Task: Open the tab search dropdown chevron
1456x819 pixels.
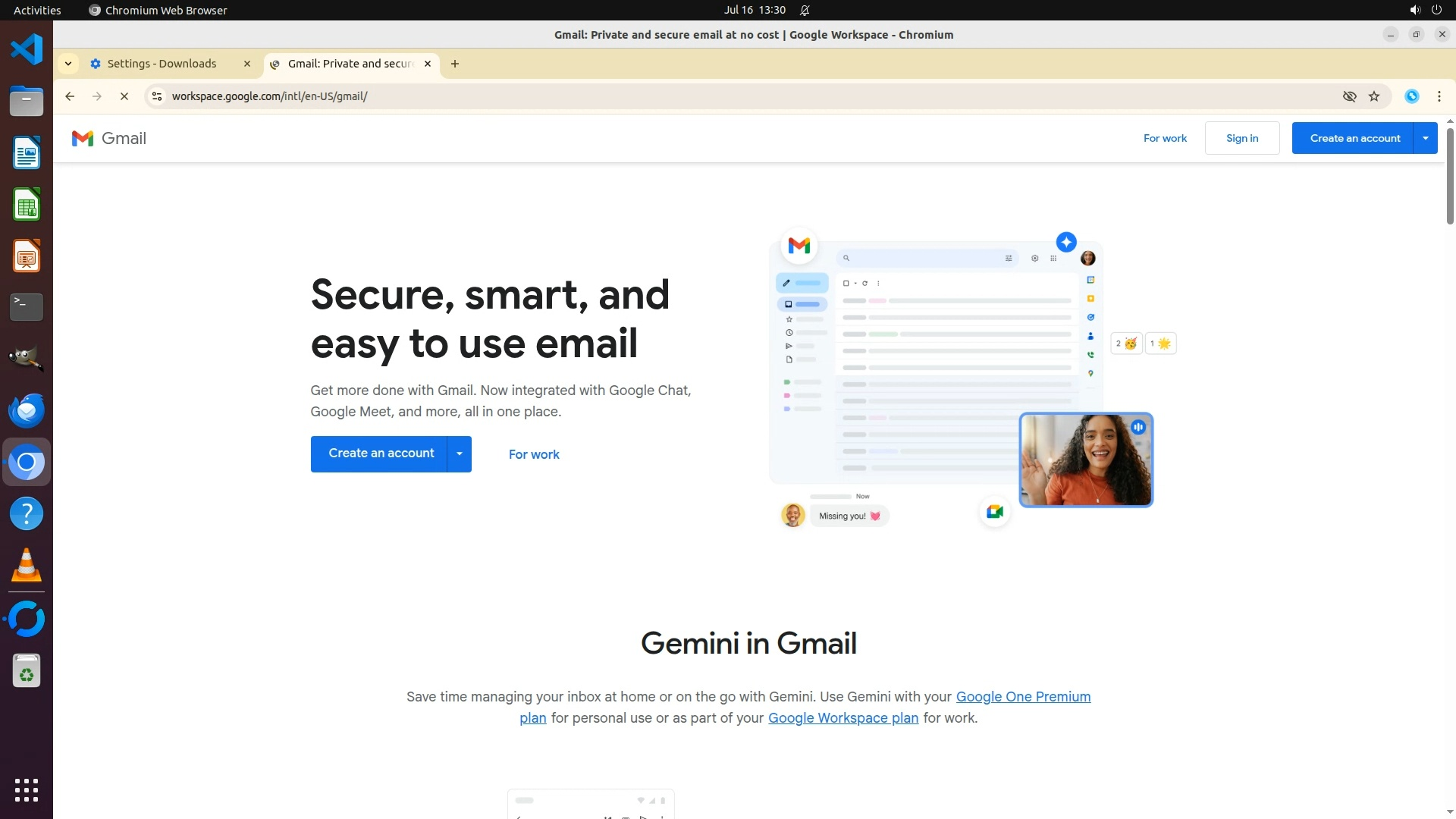Action: click(x=68, y=64)
